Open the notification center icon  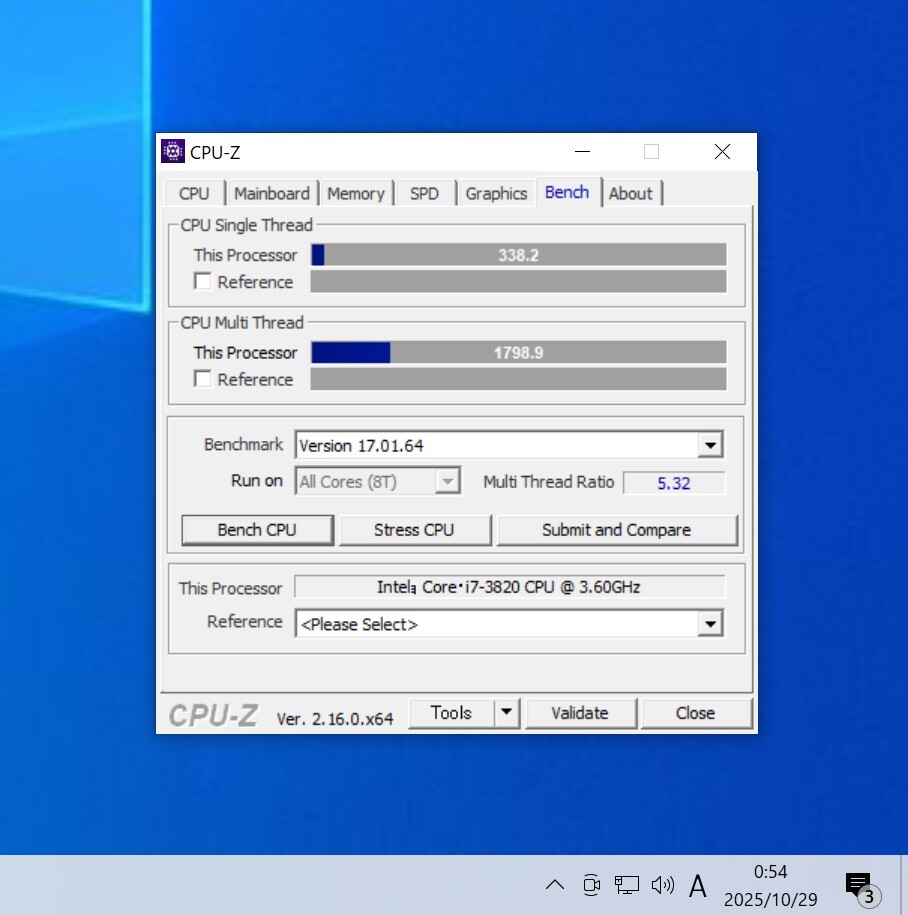858,884
